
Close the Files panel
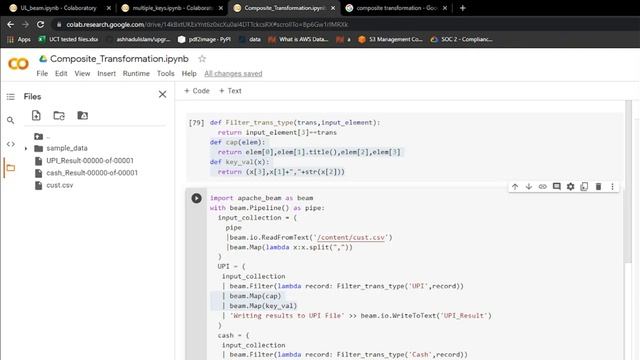pos(162,94)
